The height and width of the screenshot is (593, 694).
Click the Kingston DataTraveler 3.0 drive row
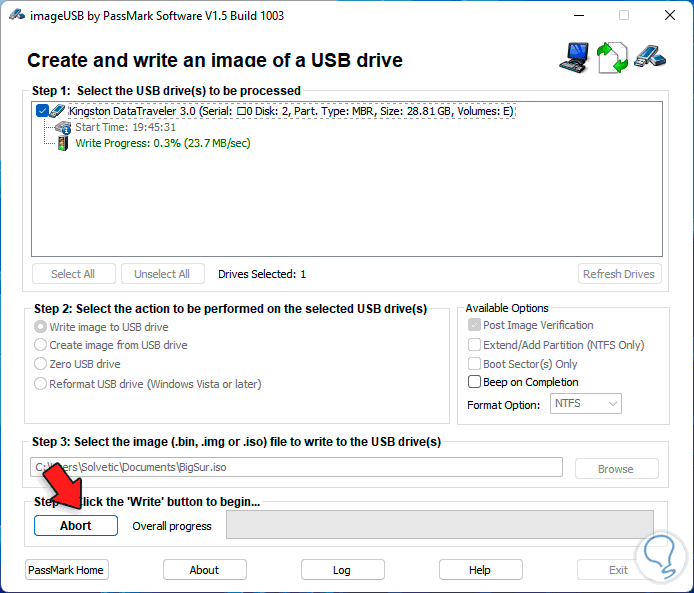point(291,111)
